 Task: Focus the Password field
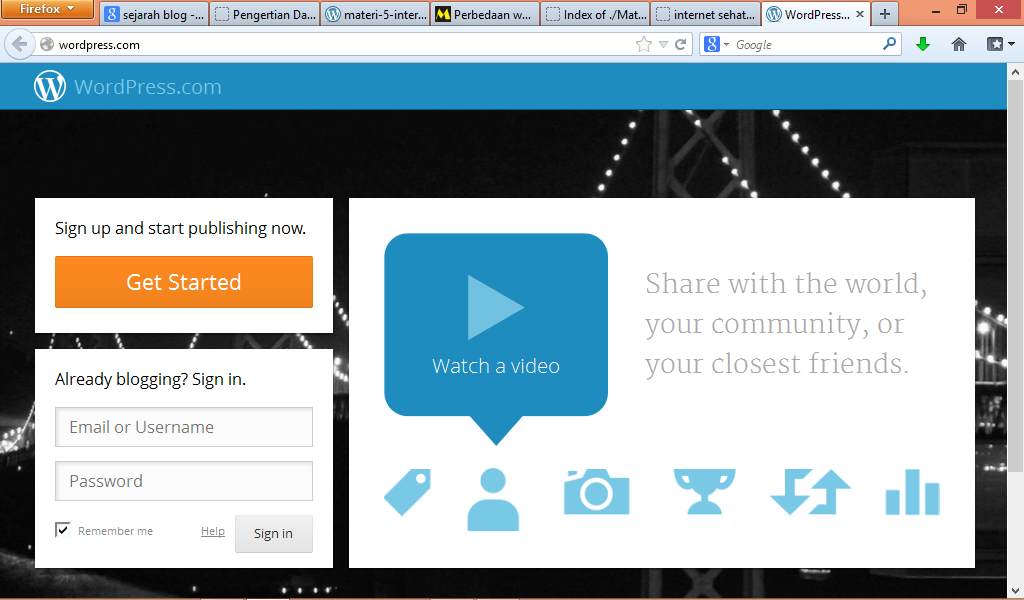click(x=184, y=481)
